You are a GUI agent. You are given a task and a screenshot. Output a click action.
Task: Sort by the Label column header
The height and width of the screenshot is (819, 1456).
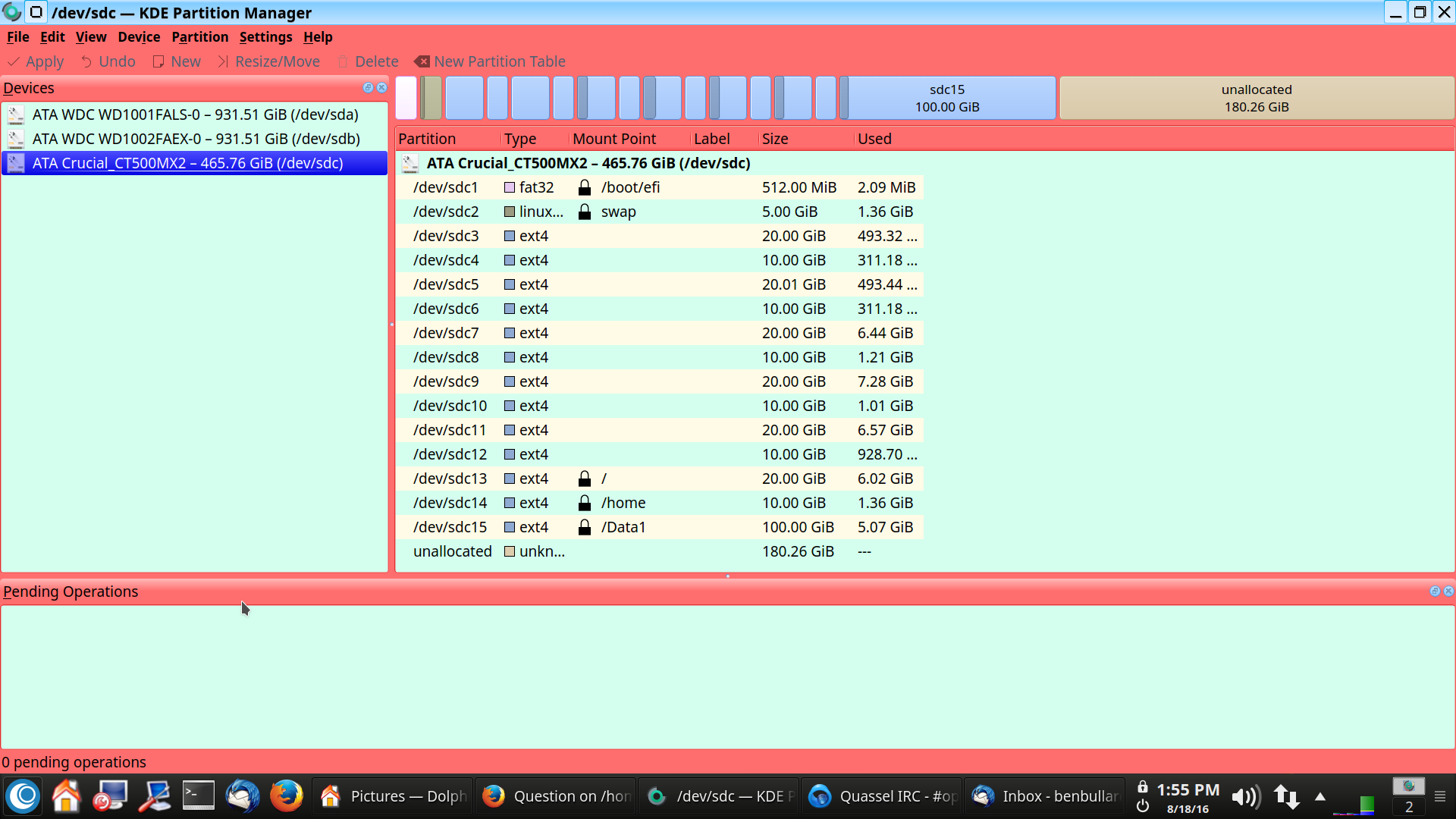[725, 139]
